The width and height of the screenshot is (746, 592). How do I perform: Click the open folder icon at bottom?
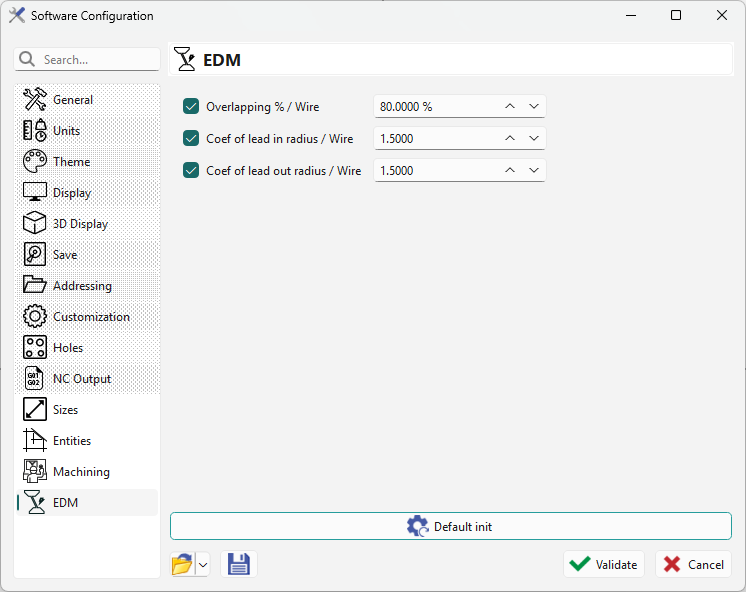pos(182,564)
